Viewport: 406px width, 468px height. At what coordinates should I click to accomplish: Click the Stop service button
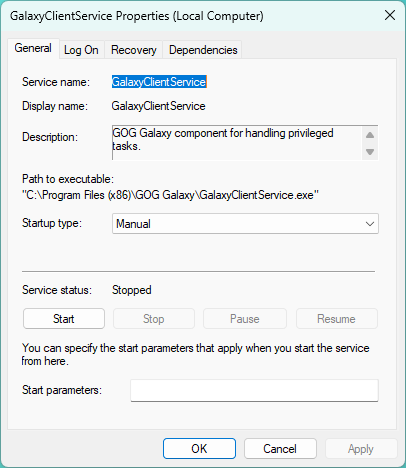click(154, 319)
